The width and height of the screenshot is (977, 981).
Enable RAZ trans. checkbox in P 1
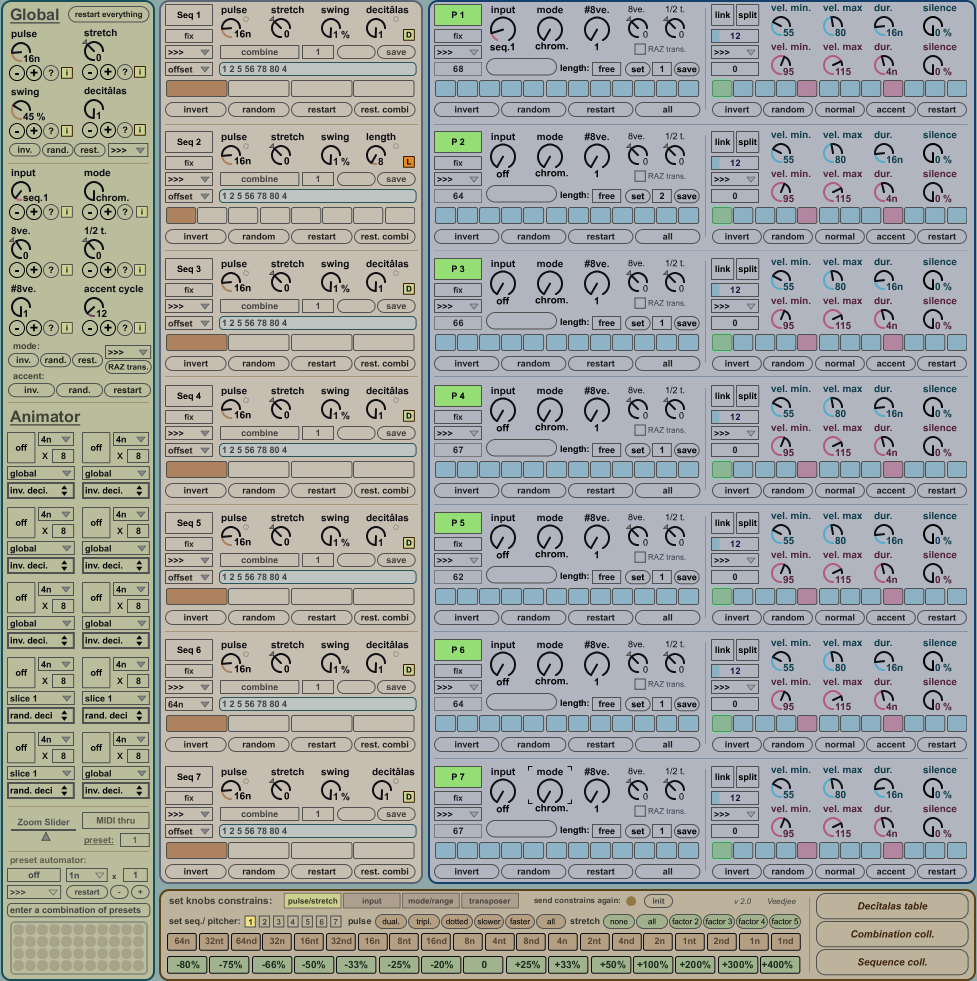coord(640,49)
